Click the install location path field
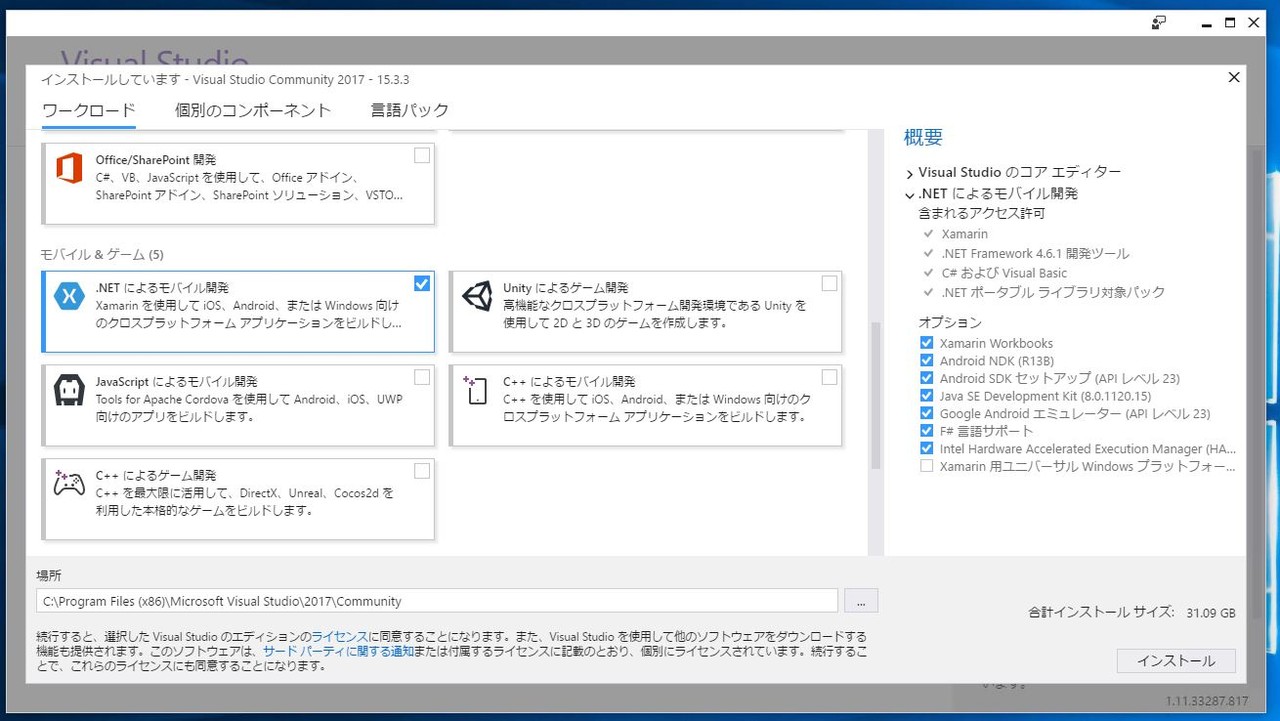This screenshot has height=721, width=1280. 437,601
